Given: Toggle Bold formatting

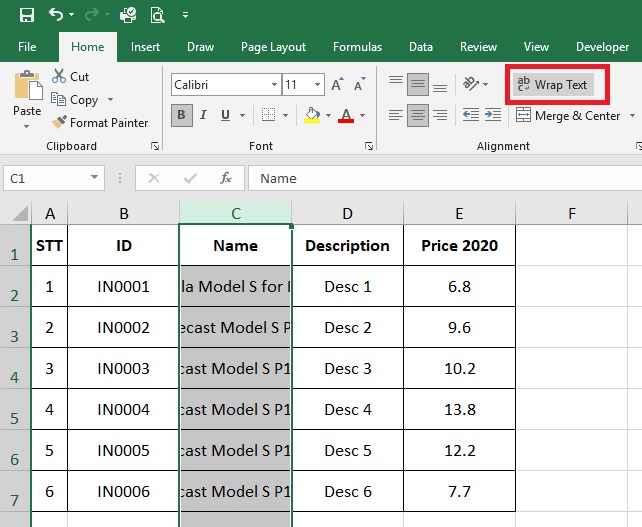Looking at the screenshot, I should (x=181, y=115).
